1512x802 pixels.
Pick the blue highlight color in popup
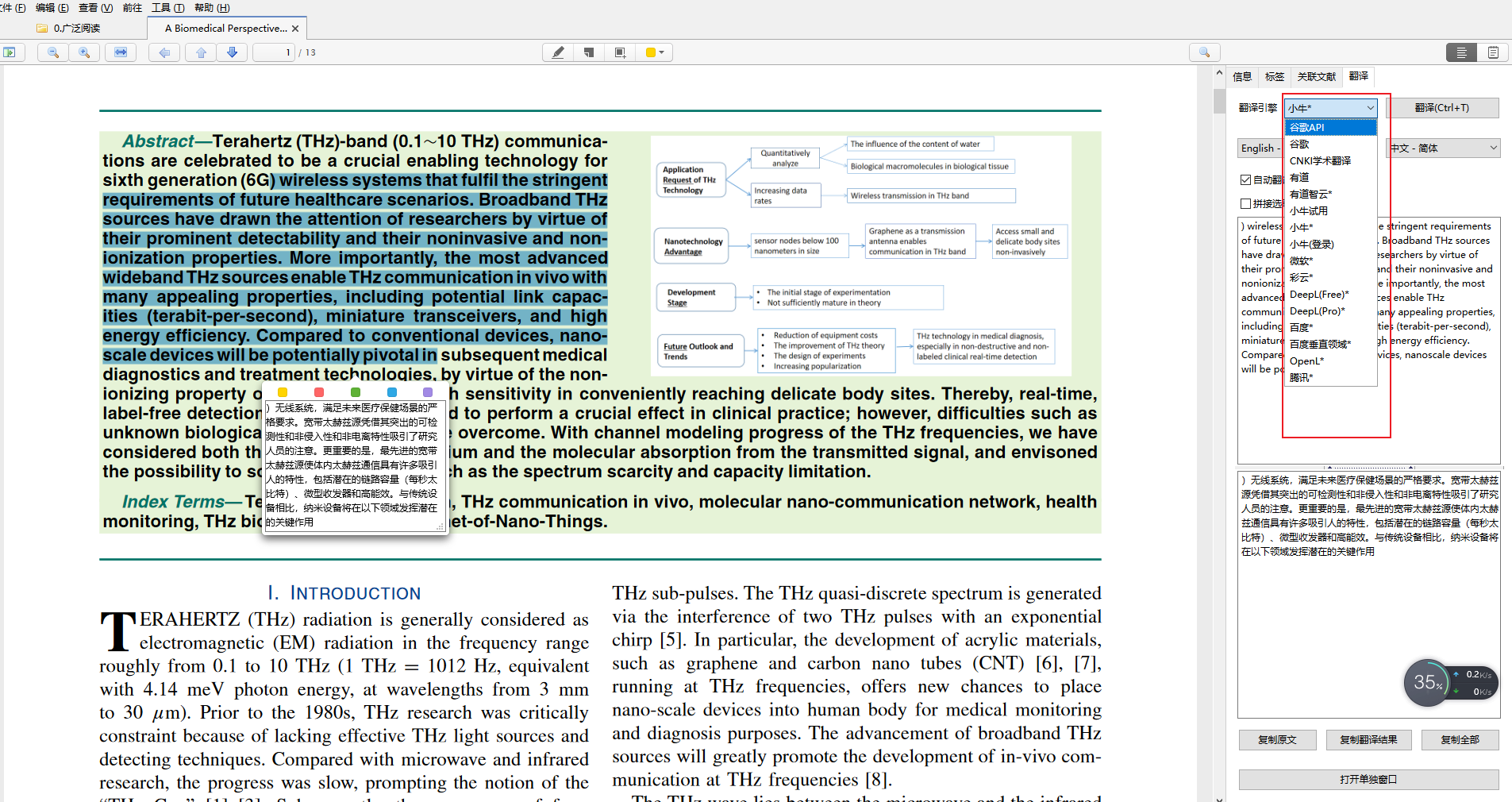coord(392,392)
